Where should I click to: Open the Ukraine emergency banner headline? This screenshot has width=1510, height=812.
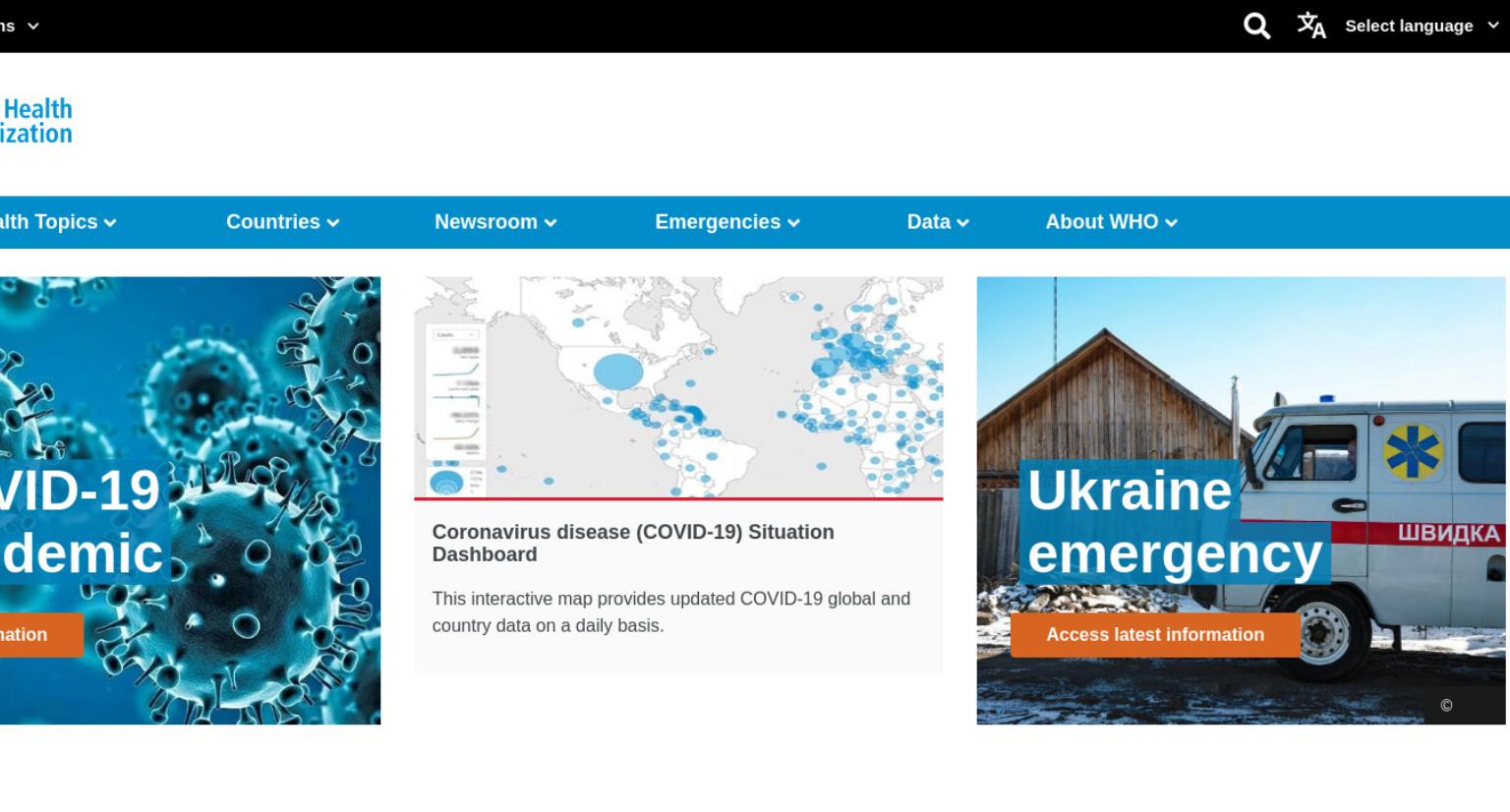[x=1174, y=522]
